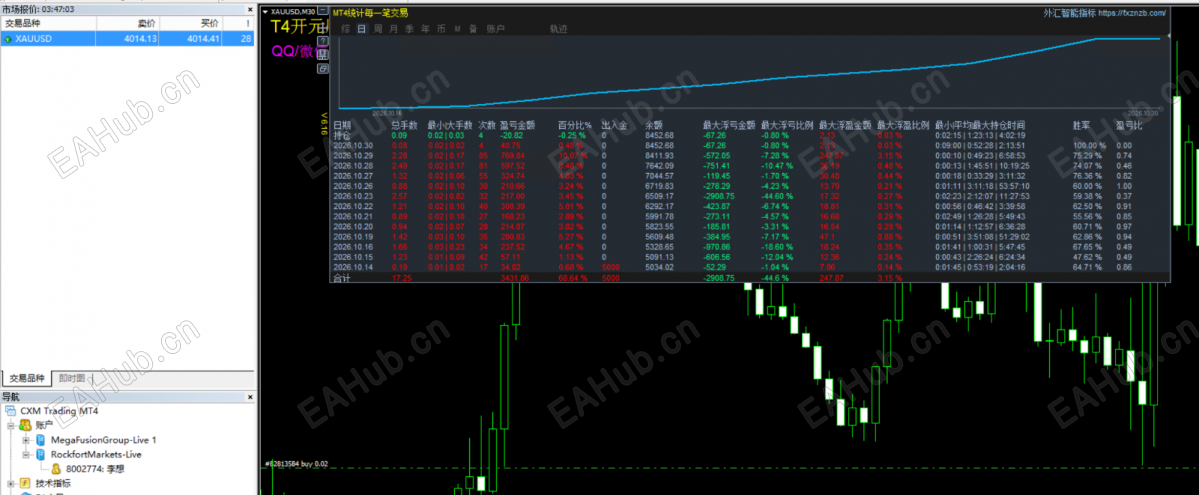The image size is (1199, 495).
Task: Collapse the 账户 tree node
Action: [11, 425]
